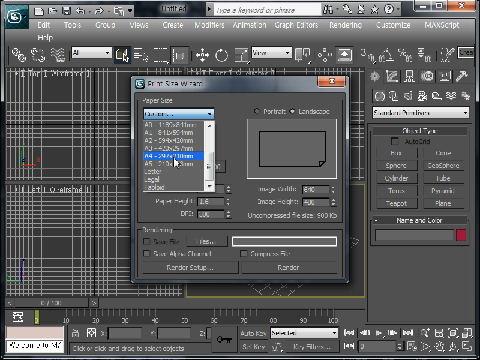Enable the Save Alpha Channel checkbox

tap(146, 254)
